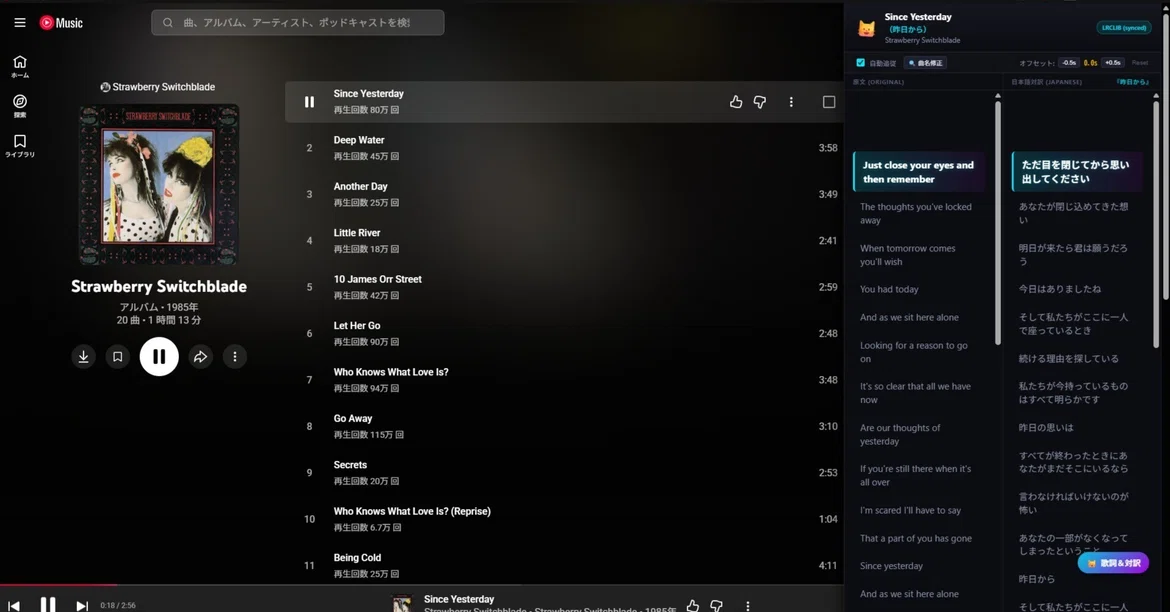Click the LRCLIB (synced) source badge
This screenshot has height=612, width=1170.
tap(1124, 28)
